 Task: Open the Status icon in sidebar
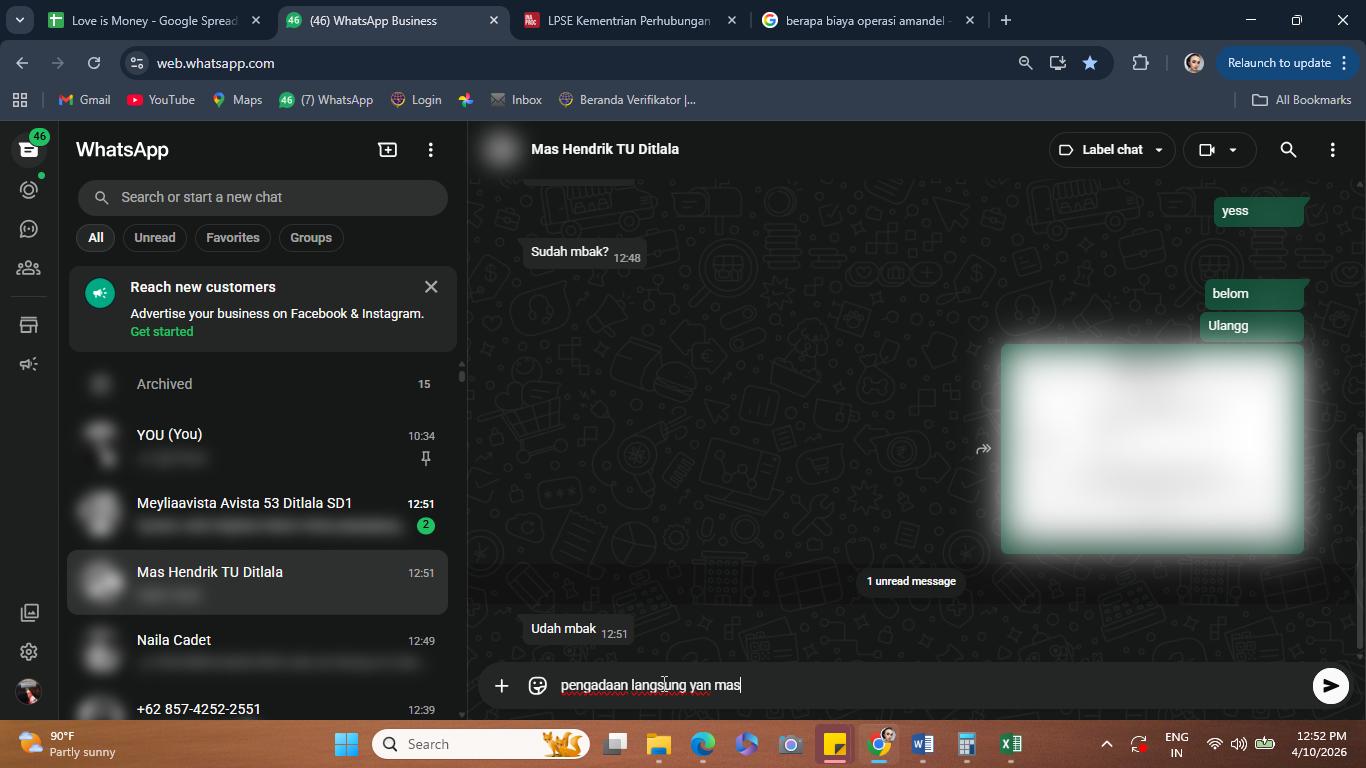click(29, 189)
